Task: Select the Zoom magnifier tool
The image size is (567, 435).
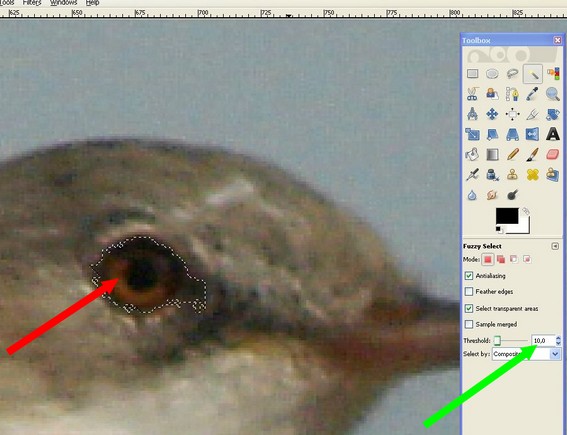Action: [553, 94]
